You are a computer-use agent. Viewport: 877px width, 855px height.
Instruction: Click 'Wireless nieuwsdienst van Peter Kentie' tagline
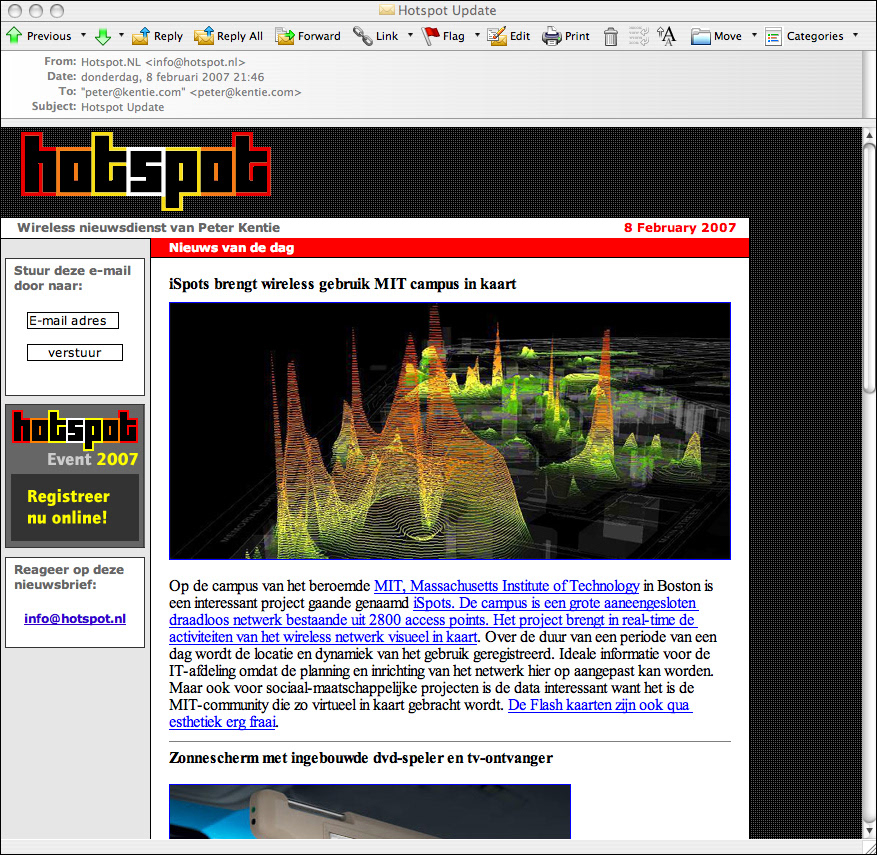[x=148, y=228]
